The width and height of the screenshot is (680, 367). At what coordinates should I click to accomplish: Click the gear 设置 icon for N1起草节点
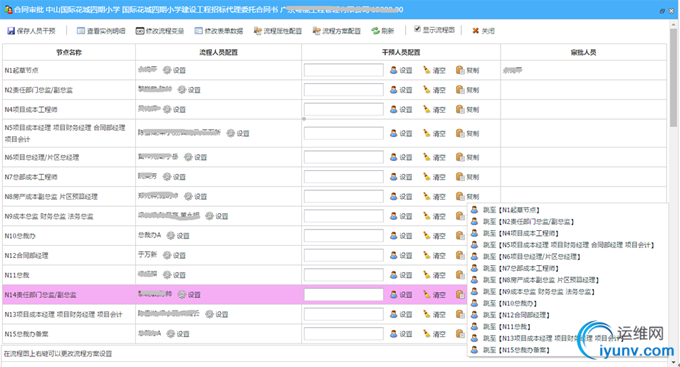[167, 70]
